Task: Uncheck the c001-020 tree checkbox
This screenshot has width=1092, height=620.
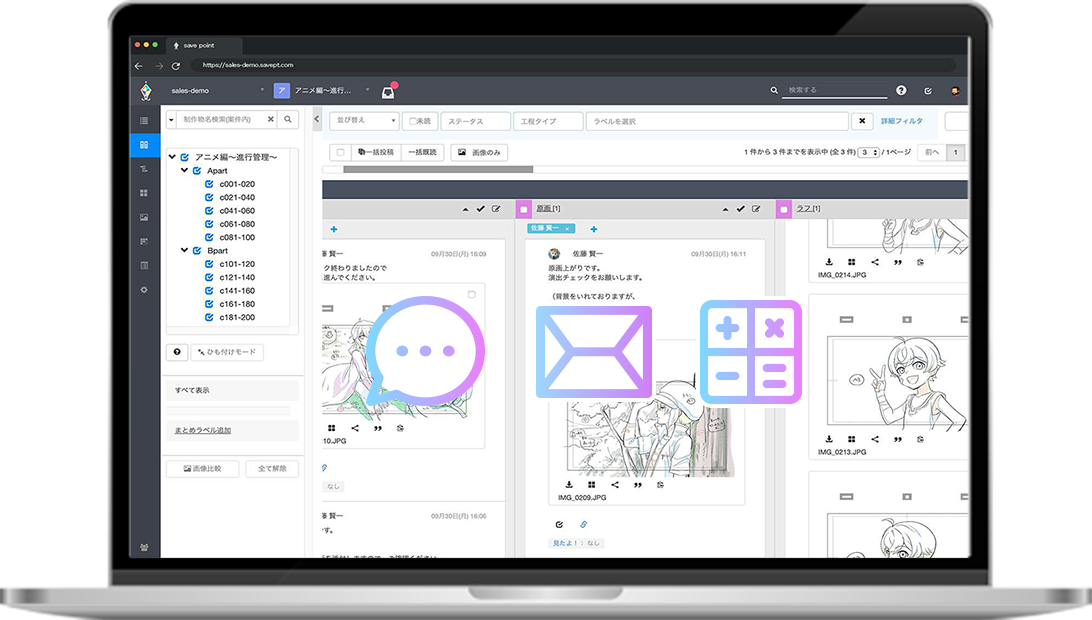Action: pos(209,185)
